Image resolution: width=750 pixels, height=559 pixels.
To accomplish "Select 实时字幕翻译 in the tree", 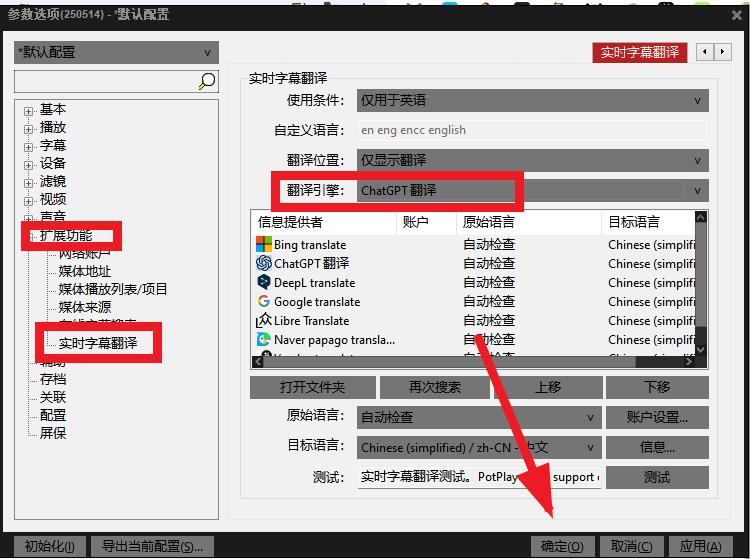I will click(98, 343).
